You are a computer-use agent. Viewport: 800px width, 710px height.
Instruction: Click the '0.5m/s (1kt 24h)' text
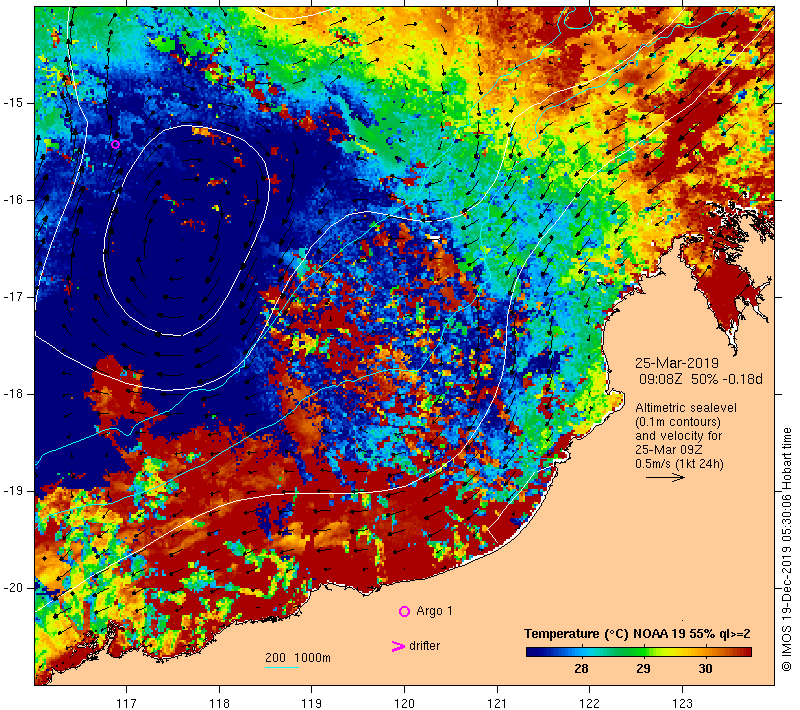point(679,464)
